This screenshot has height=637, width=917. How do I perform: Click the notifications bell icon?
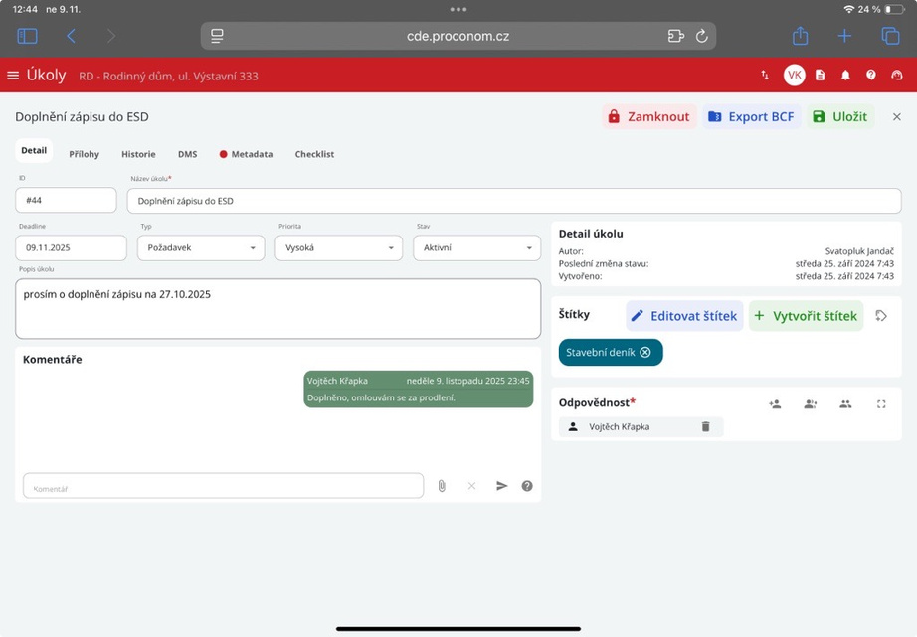point(845,75)
